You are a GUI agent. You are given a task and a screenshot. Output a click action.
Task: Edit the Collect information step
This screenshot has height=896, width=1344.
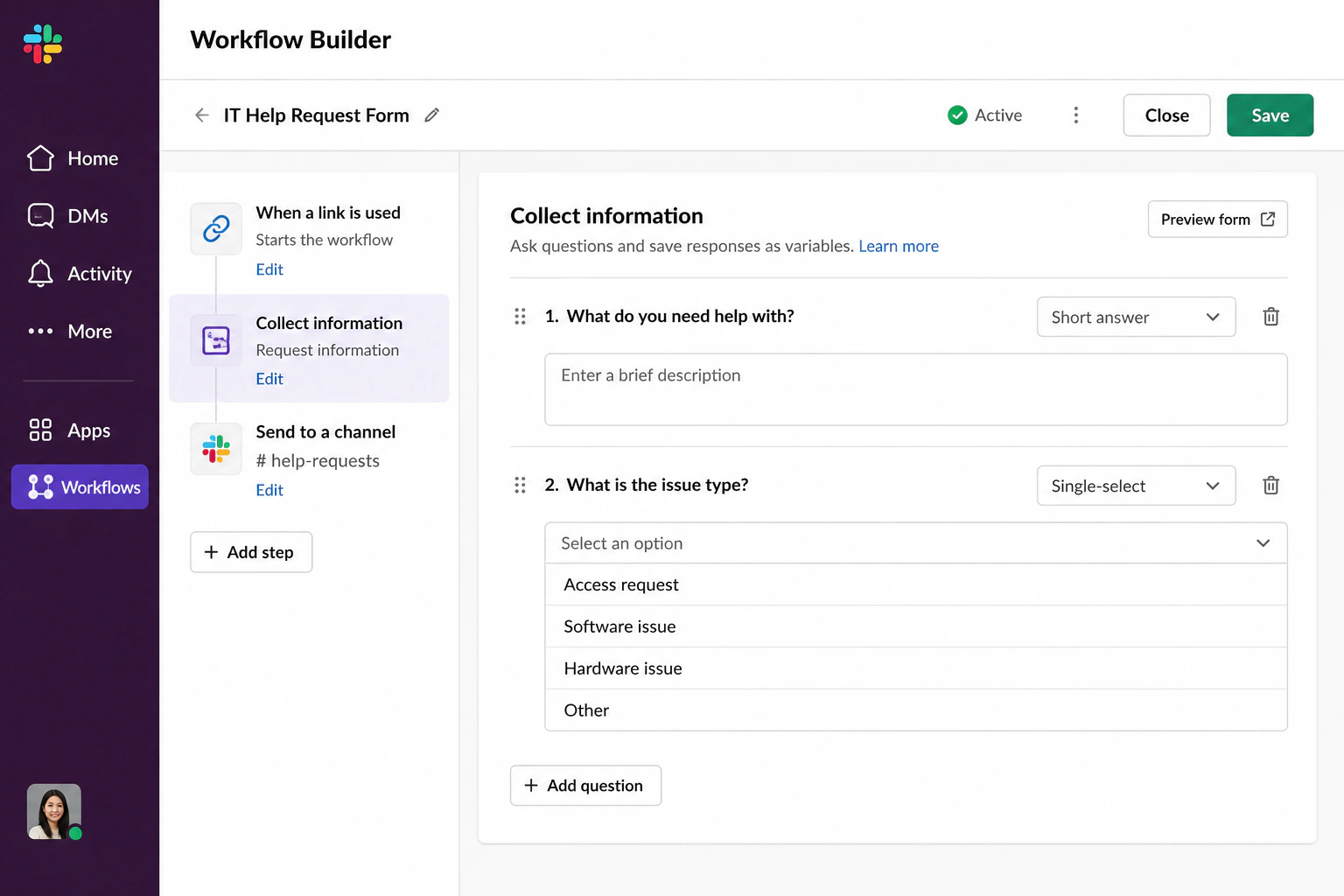(269, 379)
